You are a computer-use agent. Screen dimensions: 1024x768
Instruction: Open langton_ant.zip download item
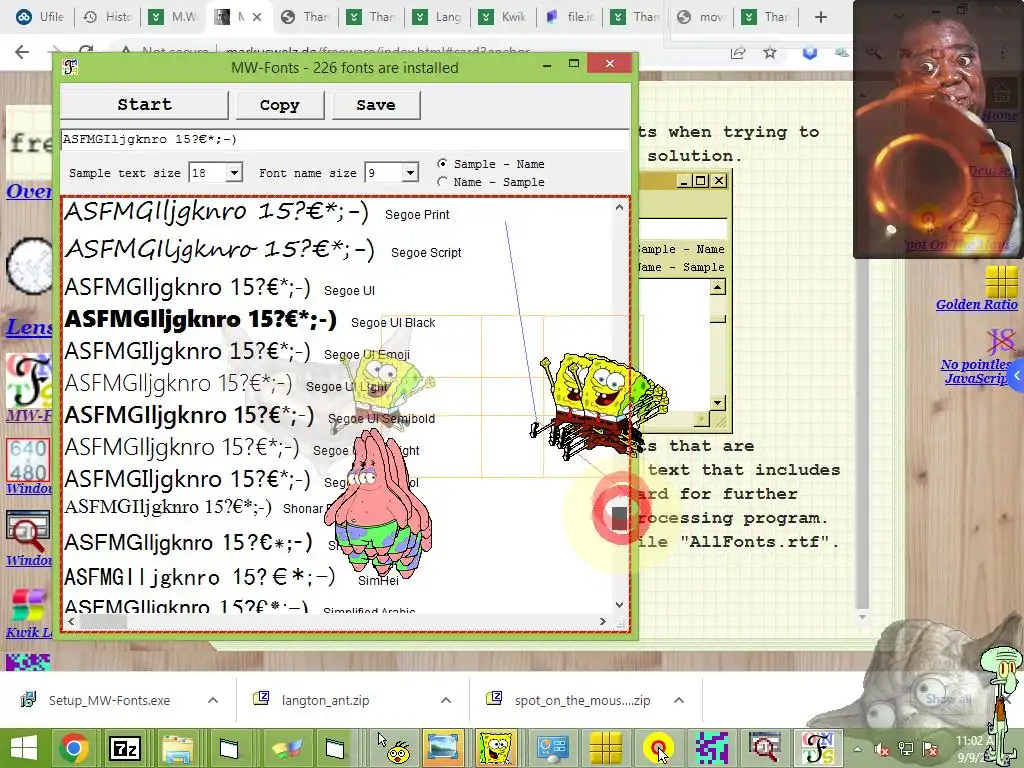pyautogui.click(x=325, y=700)
